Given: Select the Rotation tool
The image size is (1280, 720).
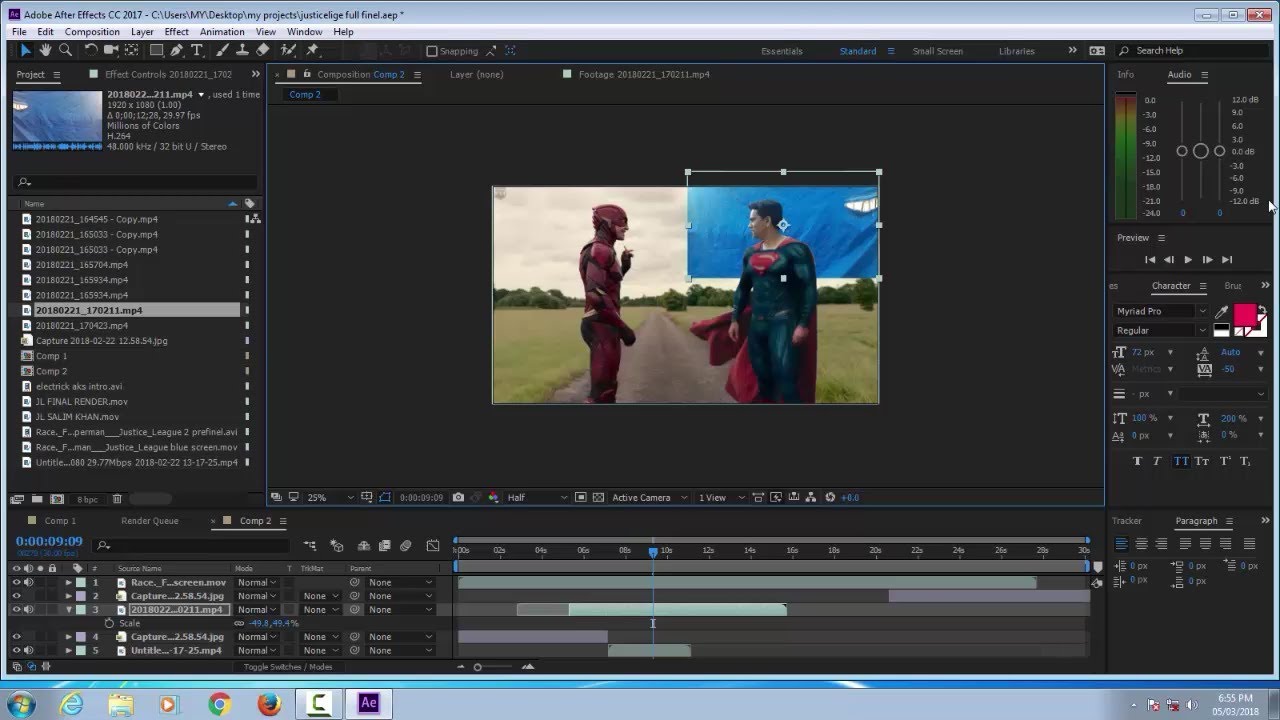Looking at the screenshot, I should (91, 50).
